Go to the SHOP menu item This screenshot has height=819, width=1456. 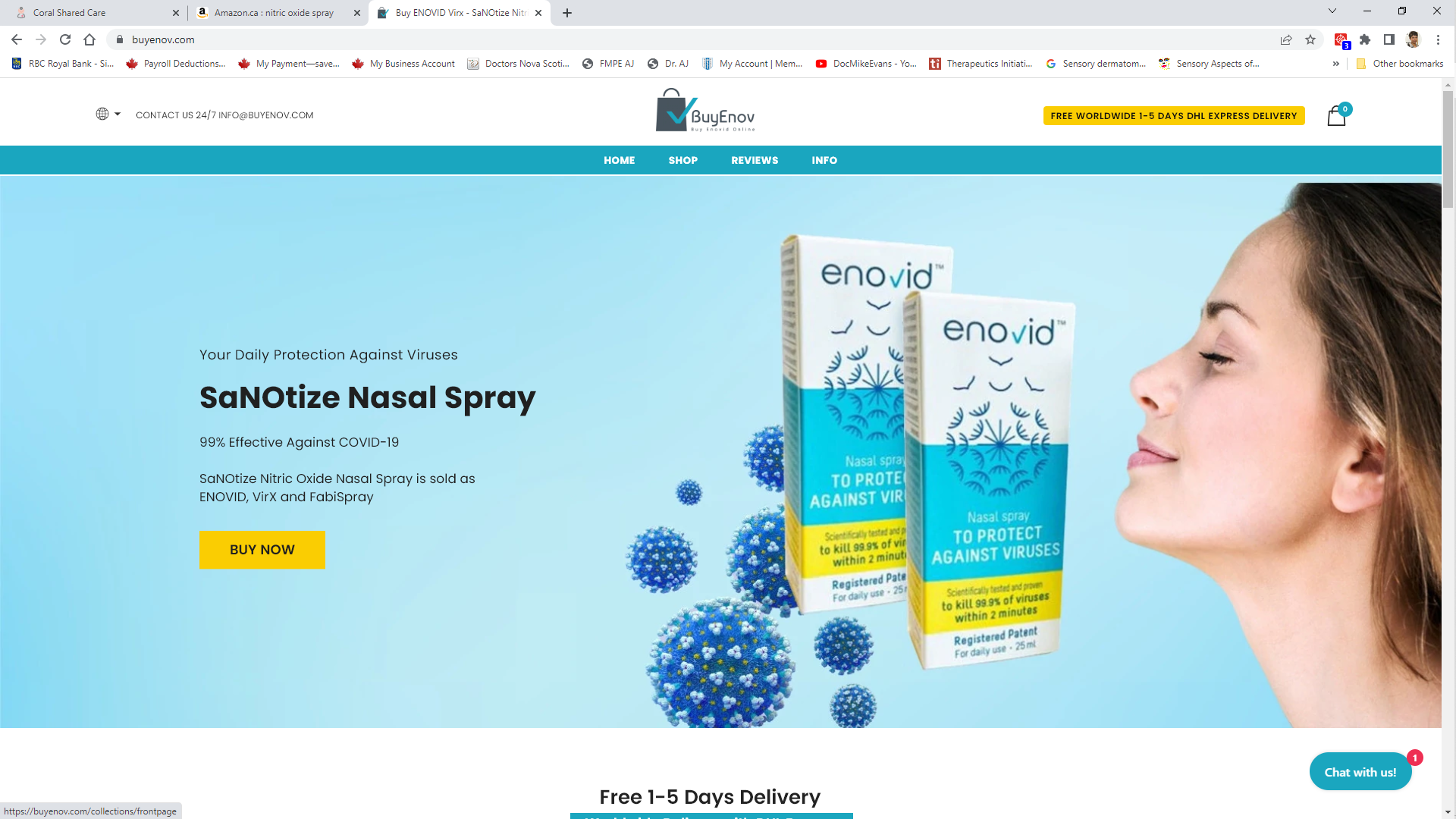682,160
